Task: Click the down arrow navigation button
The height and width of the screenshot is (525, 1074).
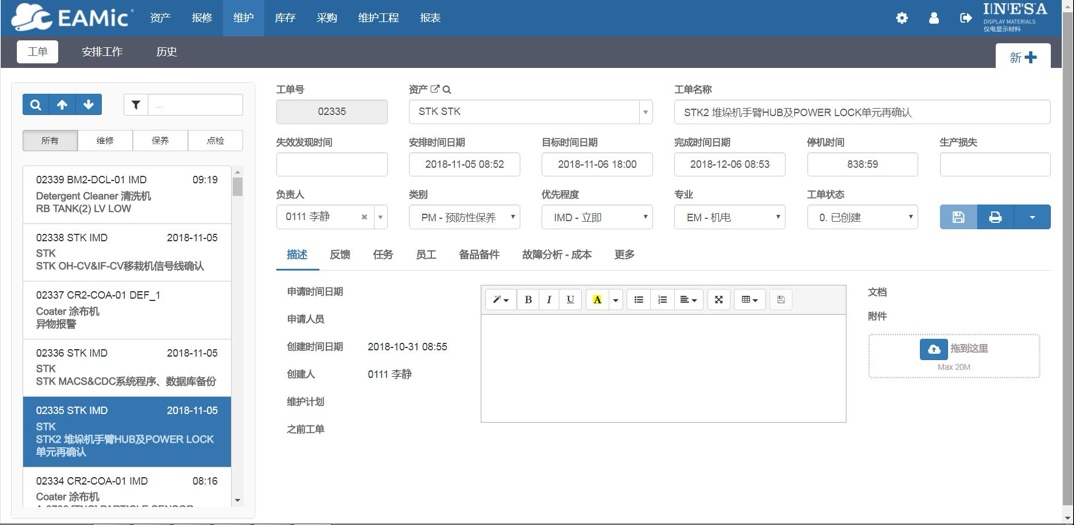Action: [88, 104]
